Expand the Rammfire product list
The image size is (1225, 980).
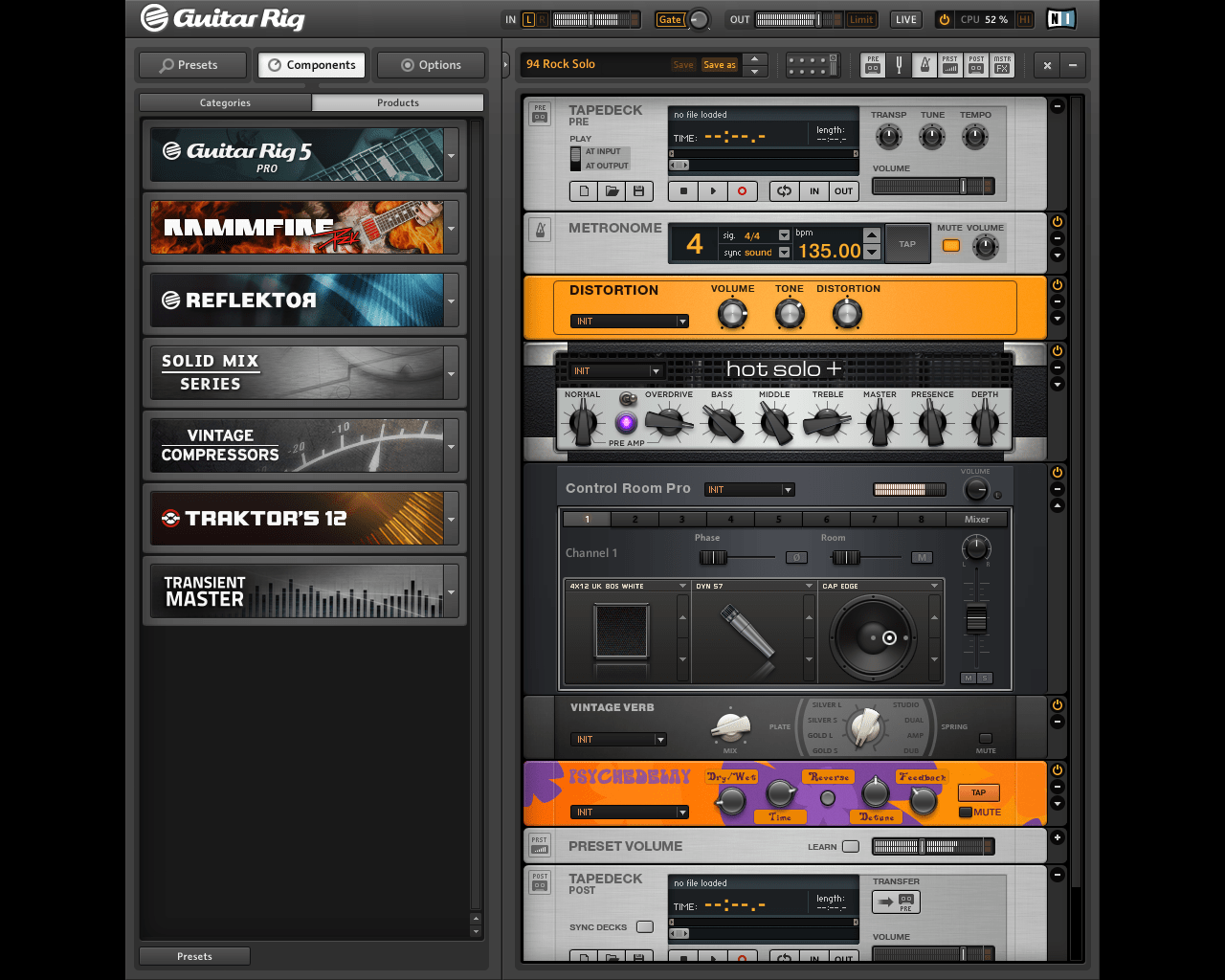(451, 228)
